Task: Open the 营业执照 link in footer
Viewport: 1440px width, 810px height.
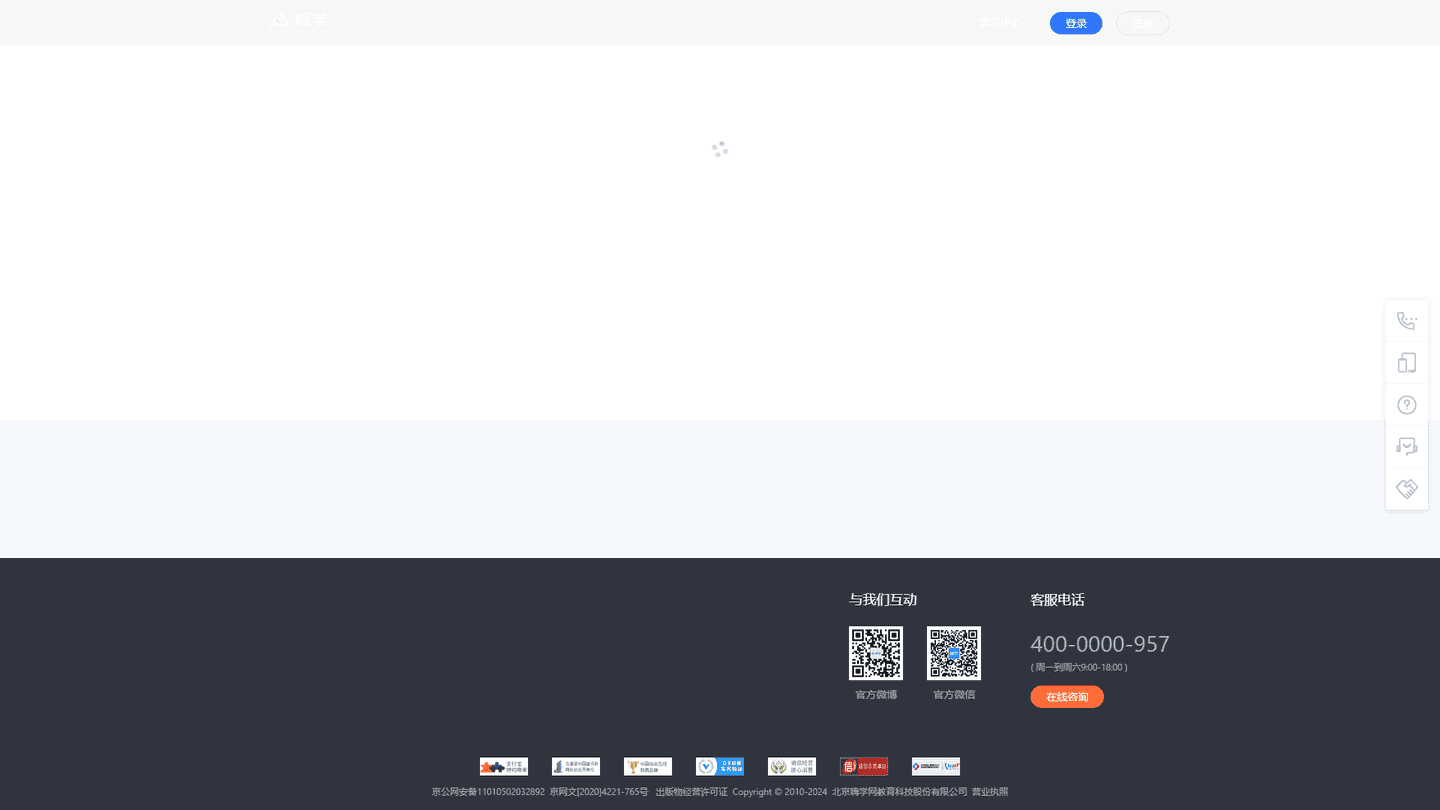Action: pyautogui.click(x=990, y=792)
